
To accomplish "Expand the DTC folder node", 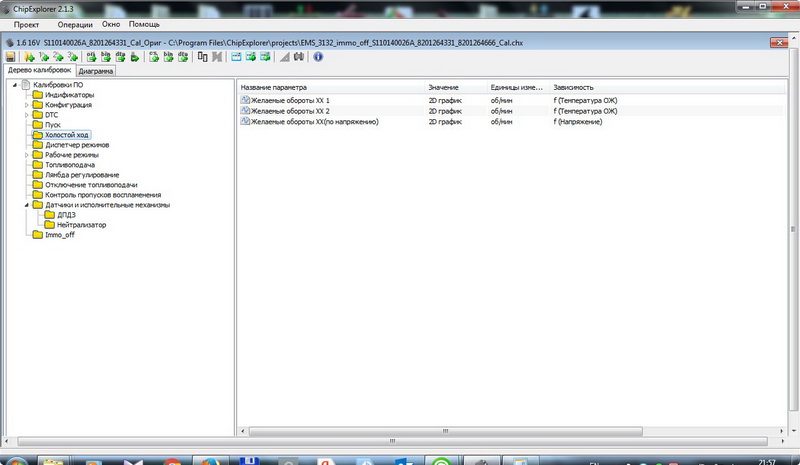I will point(26,115).
